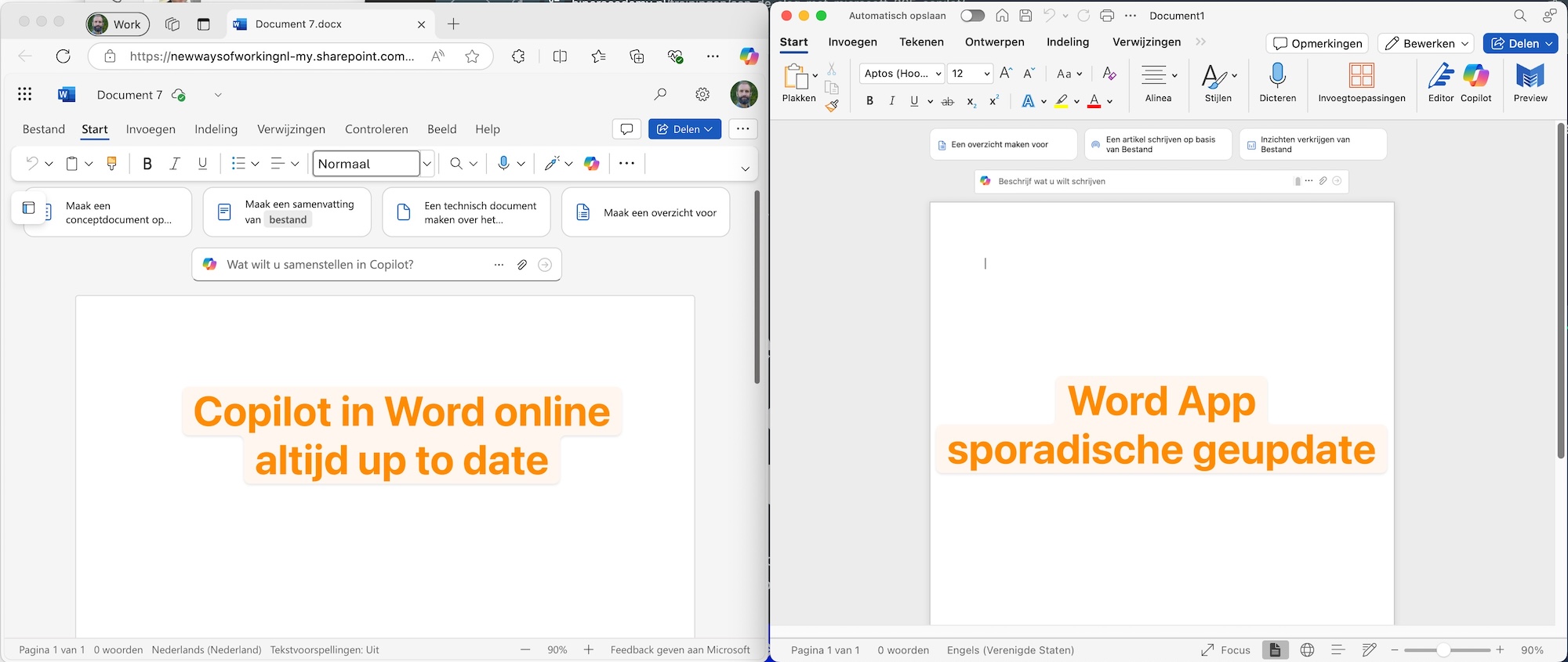The width and height of the screenshot is (1568, 662).
Task: Toggle bold in Word online toolbar
Action: (x=147, y=164)
